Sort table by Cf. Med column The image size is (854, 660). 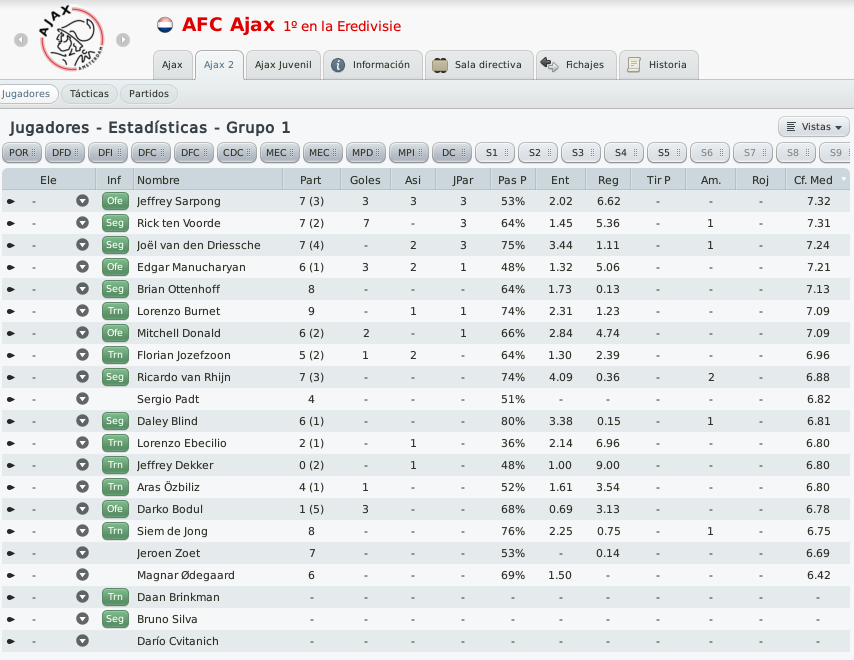[x=813, y=180]
